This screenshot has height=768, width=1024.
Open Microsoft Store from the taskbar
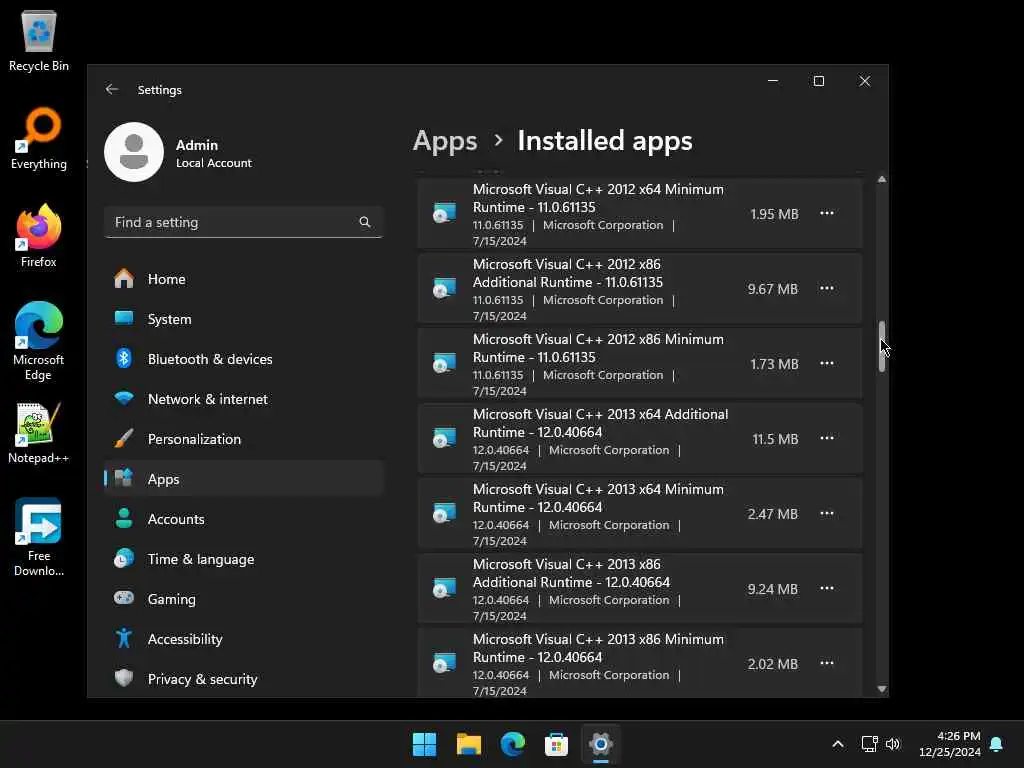[x=556, y=744]
